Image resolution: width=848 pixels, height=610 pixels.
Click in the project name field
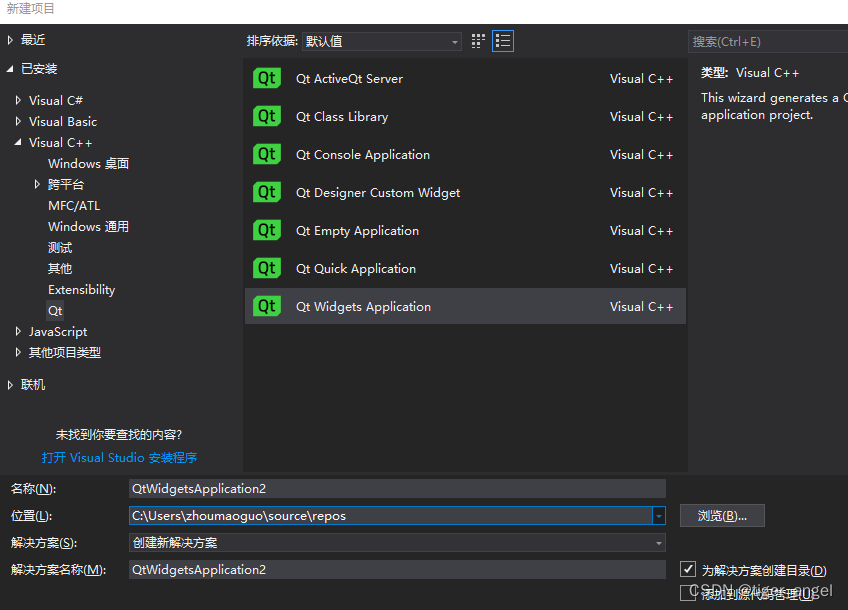[397, 488]
